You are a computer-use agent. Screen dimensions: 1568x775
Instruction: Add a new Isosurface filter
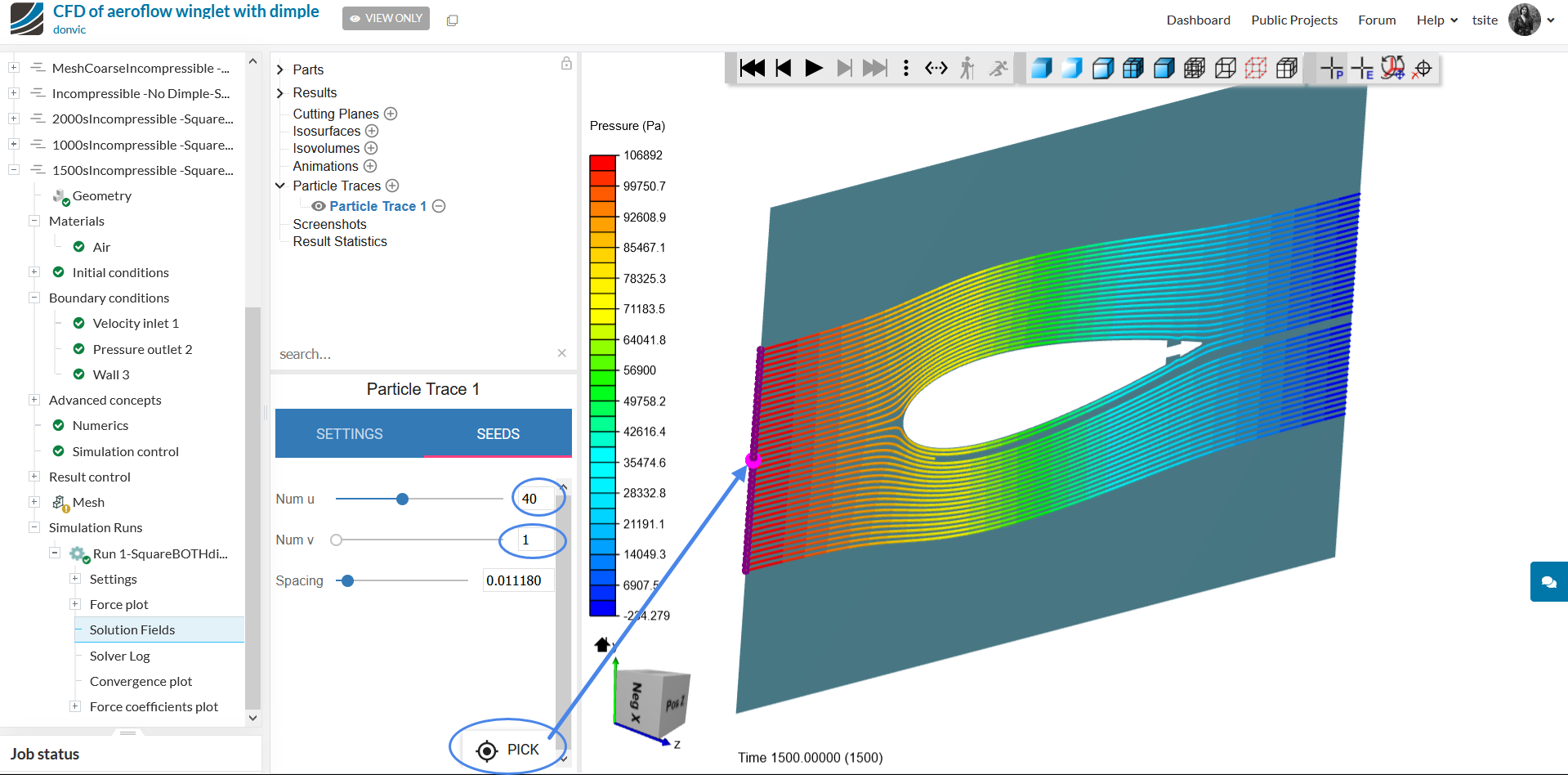[372, 131]
